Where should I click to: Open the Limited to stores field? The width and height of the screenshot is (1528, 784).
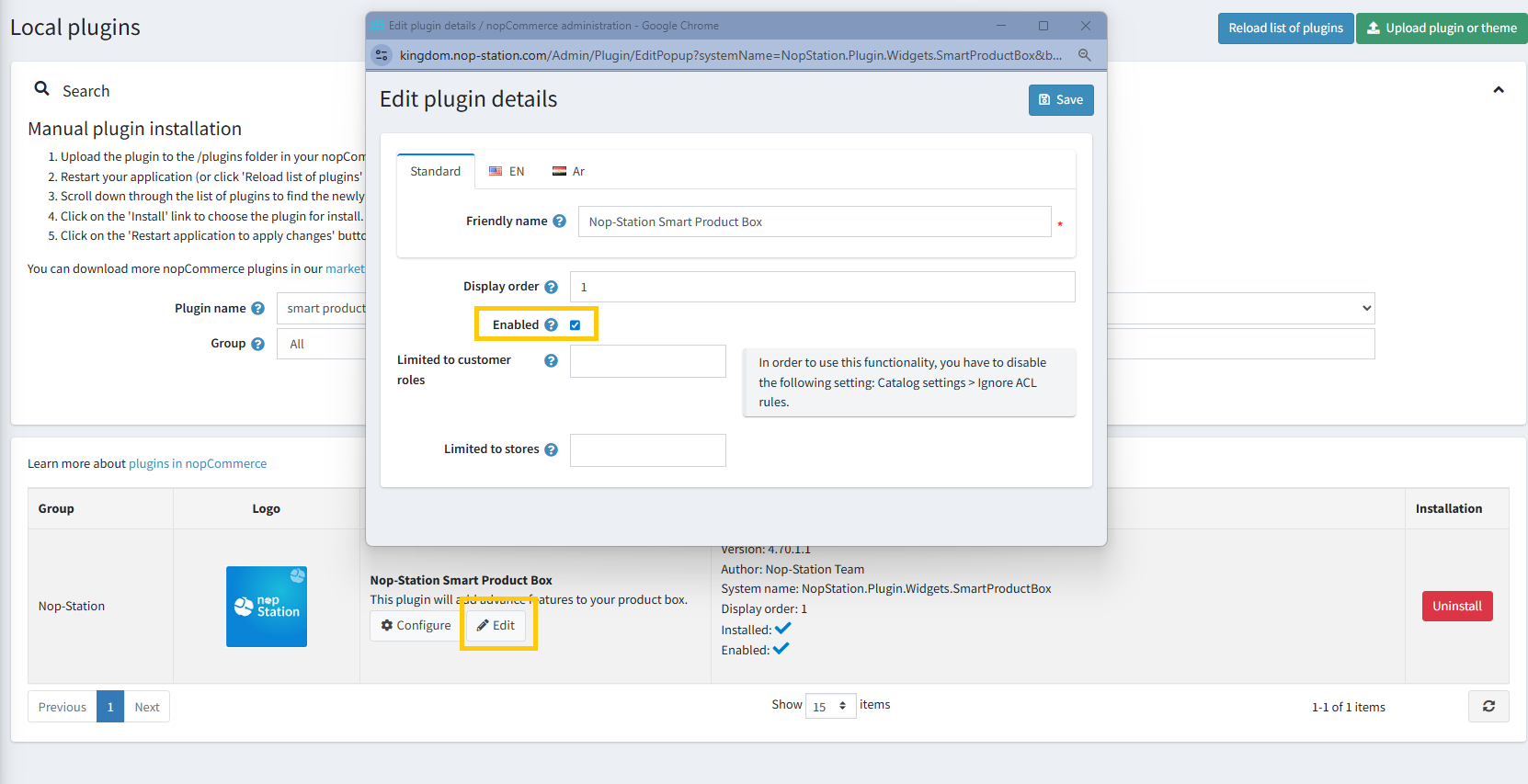(648, 450)
